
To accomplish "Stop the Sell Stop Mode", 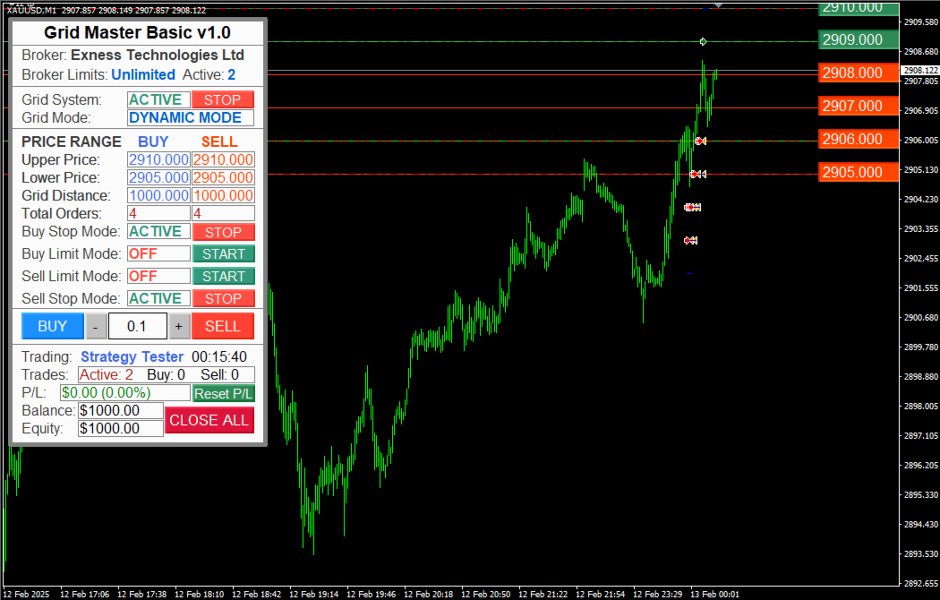I will [222, 298].
